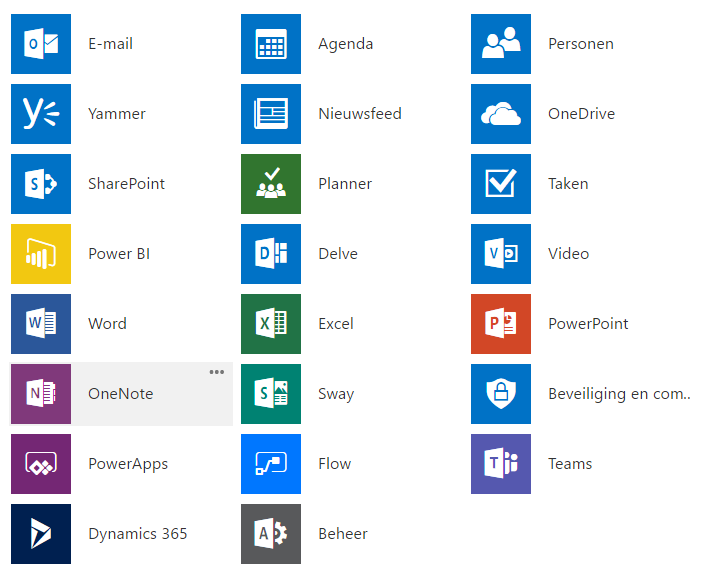Launch the PowerApps icon
Image resolution: width=704 pixels, height=582 pixels.
pyautogui.click(x=41, y=464)
